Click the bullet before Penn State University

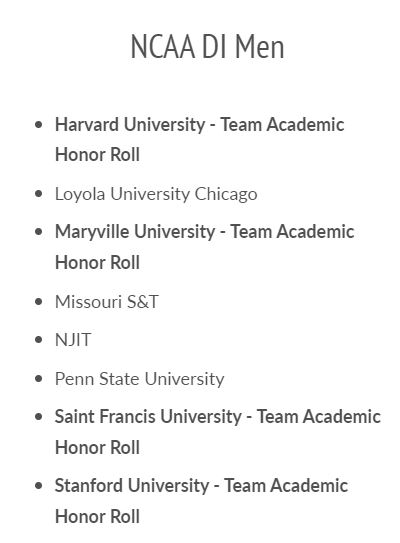pos(39,379)
